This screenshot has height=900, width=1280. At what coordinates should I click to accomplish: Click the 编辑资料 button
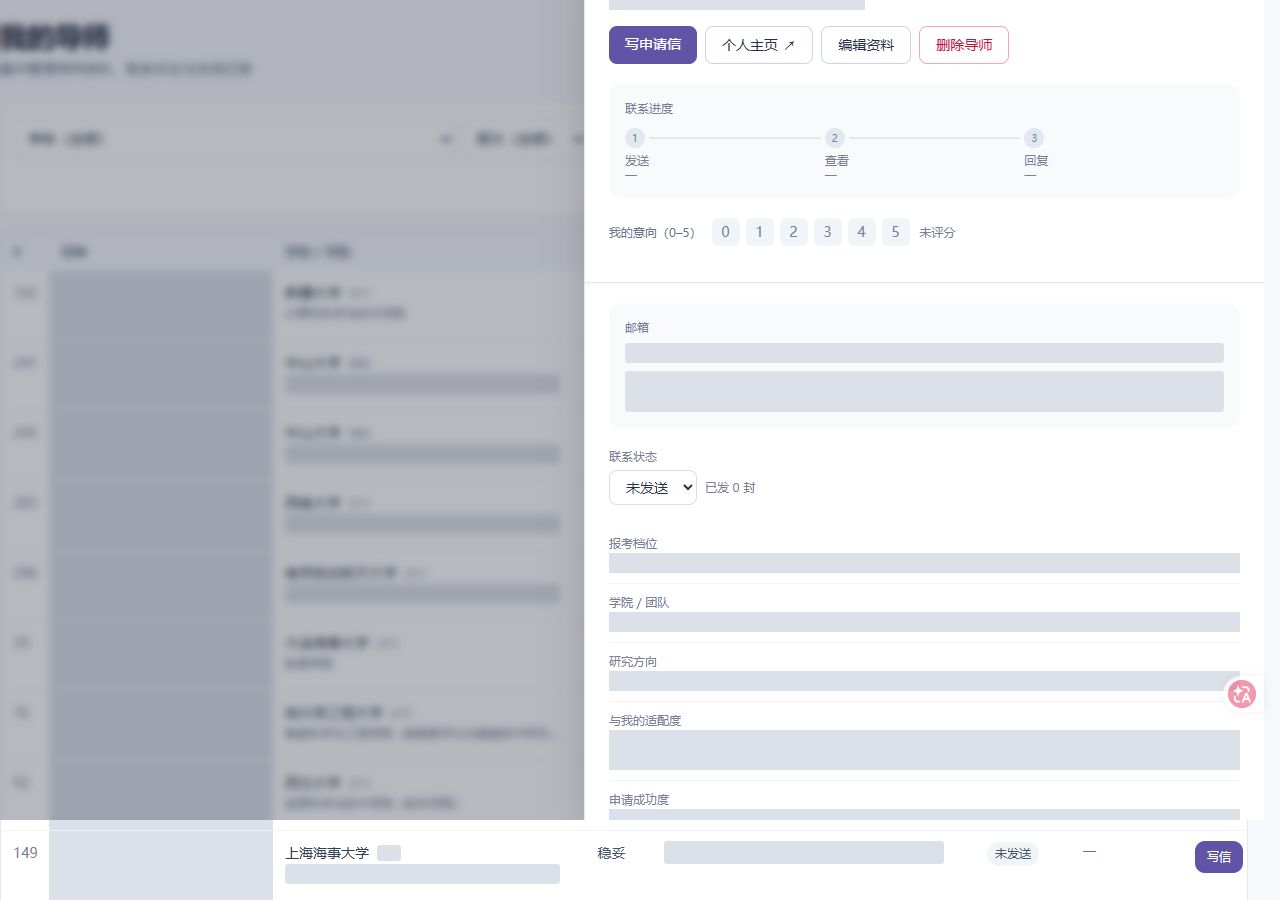click(866, 45)
